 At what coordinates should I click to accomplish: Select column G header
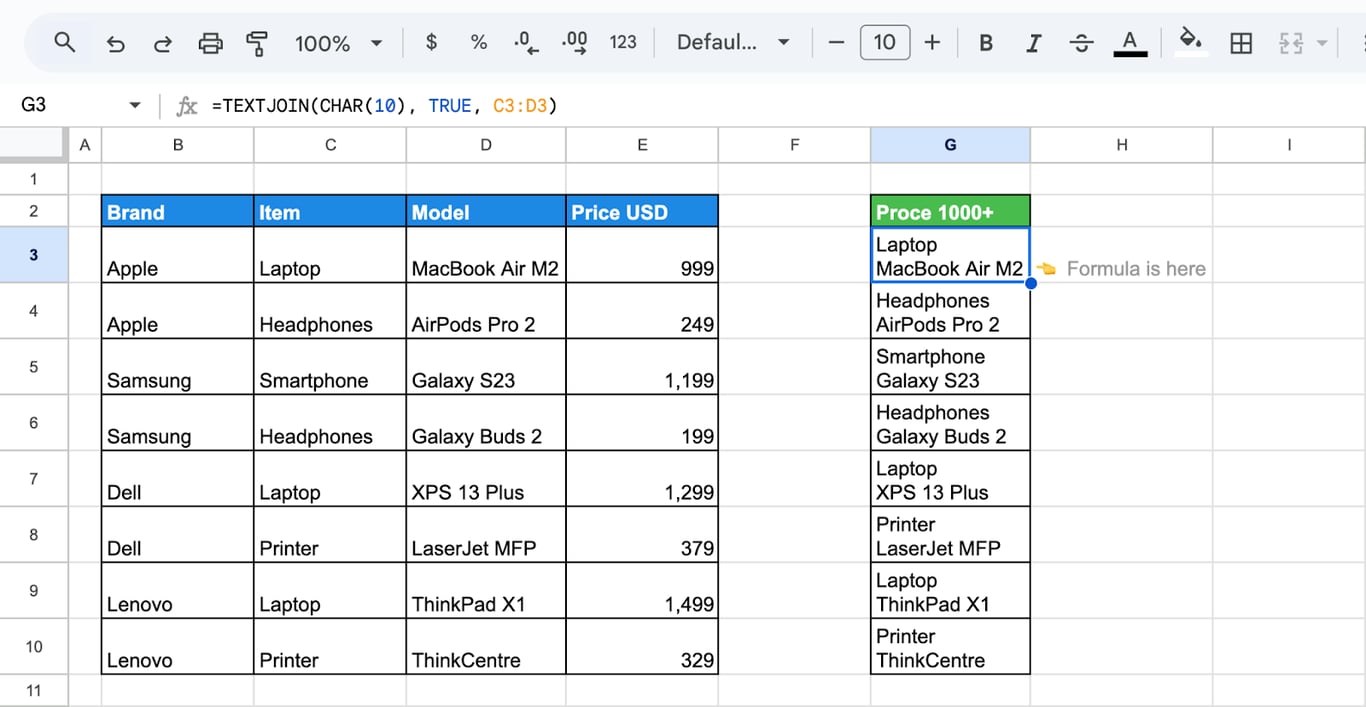(x=950, y=145)
